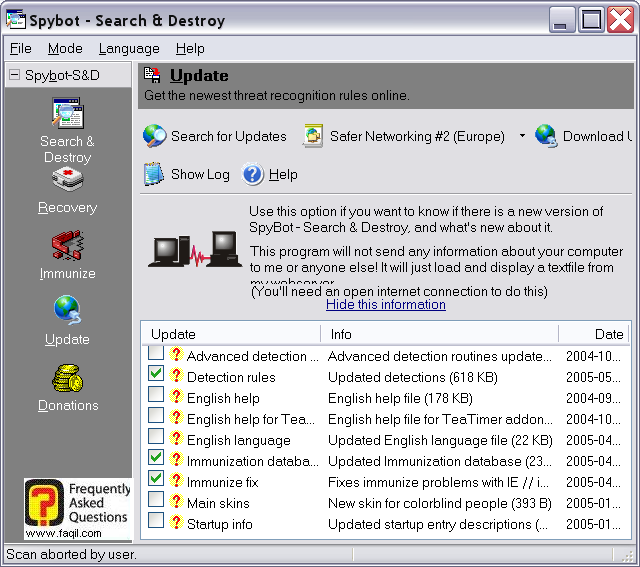Viewport: 640px width, 567px height.
Task: Click the Show Log button label
Action: coord(200,175)
